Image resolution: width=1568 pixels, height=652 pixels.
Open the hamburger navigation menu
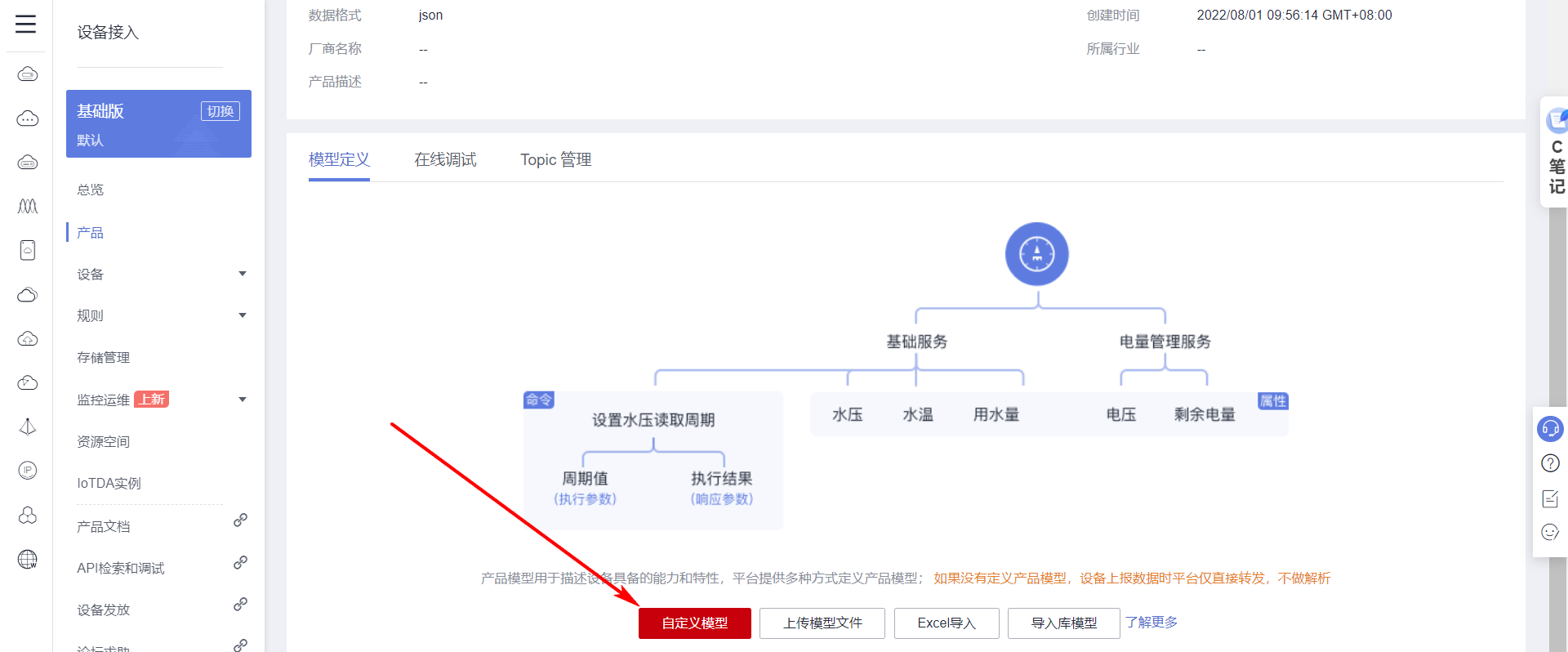26,24
